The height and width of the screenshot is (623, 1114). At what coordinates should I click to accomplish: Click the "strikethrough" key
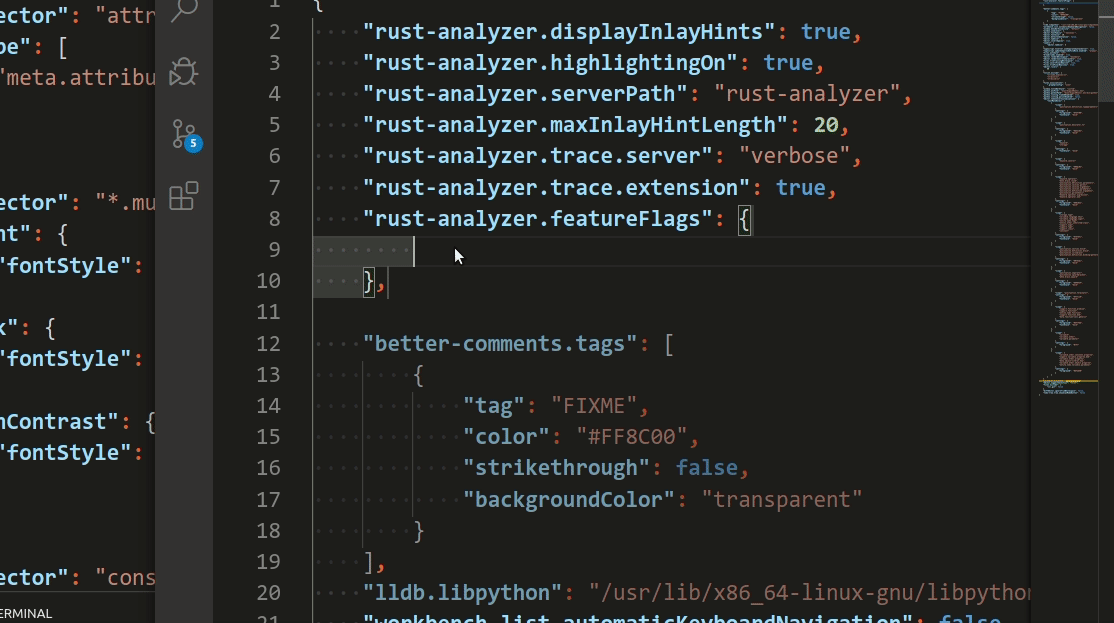pos(556,468)
